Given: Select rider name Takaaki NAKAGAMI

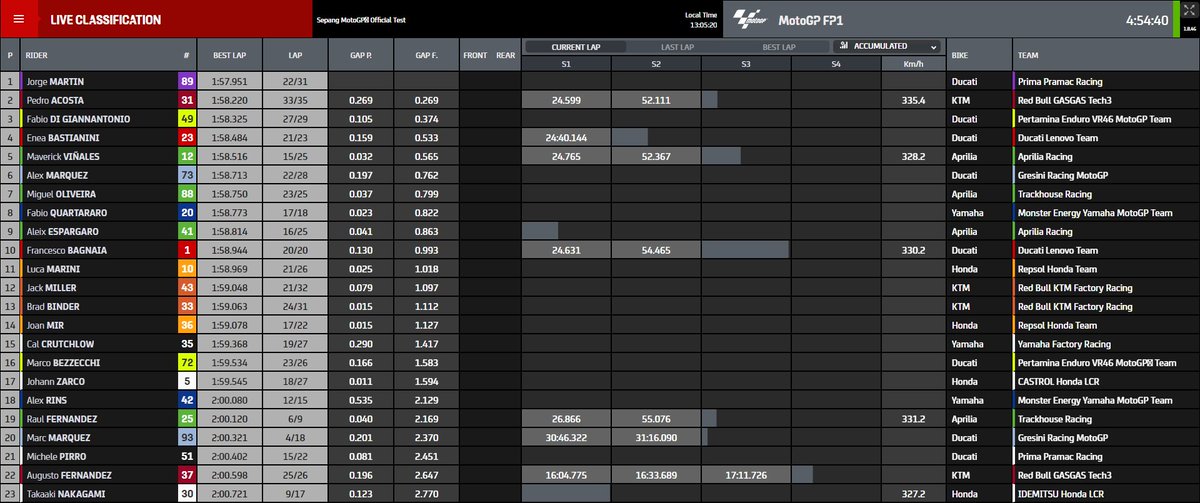Looking at the screenshot, I should point(68,494).
